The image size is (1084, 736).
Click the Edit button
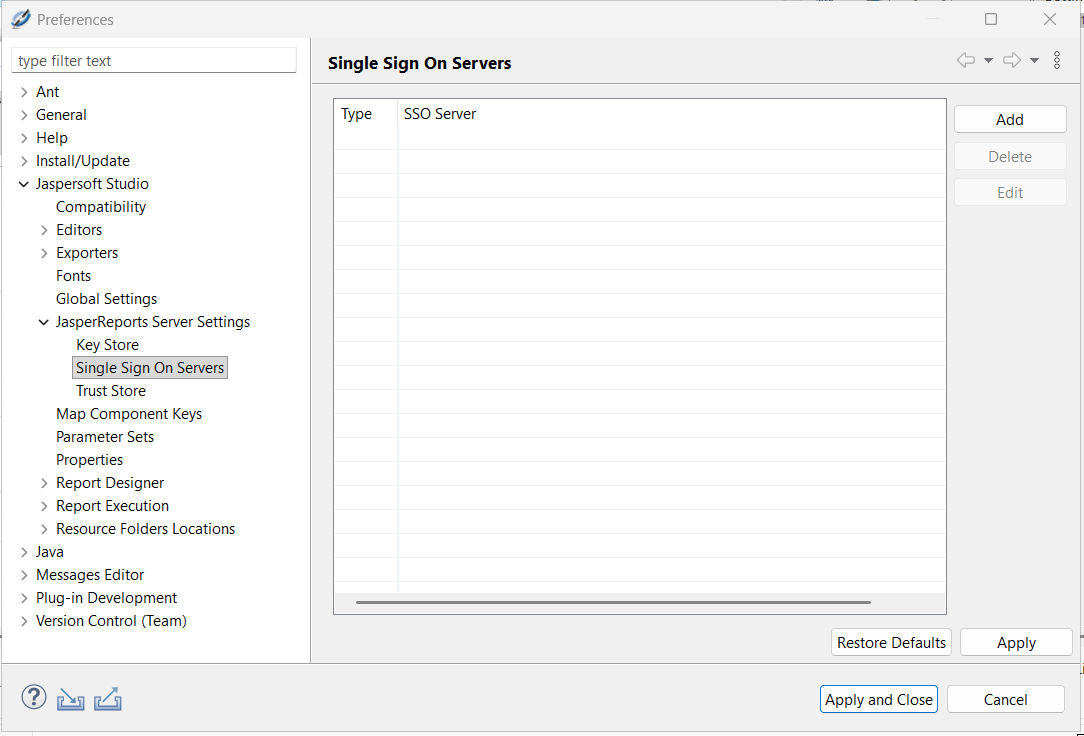click(1010, 193)
